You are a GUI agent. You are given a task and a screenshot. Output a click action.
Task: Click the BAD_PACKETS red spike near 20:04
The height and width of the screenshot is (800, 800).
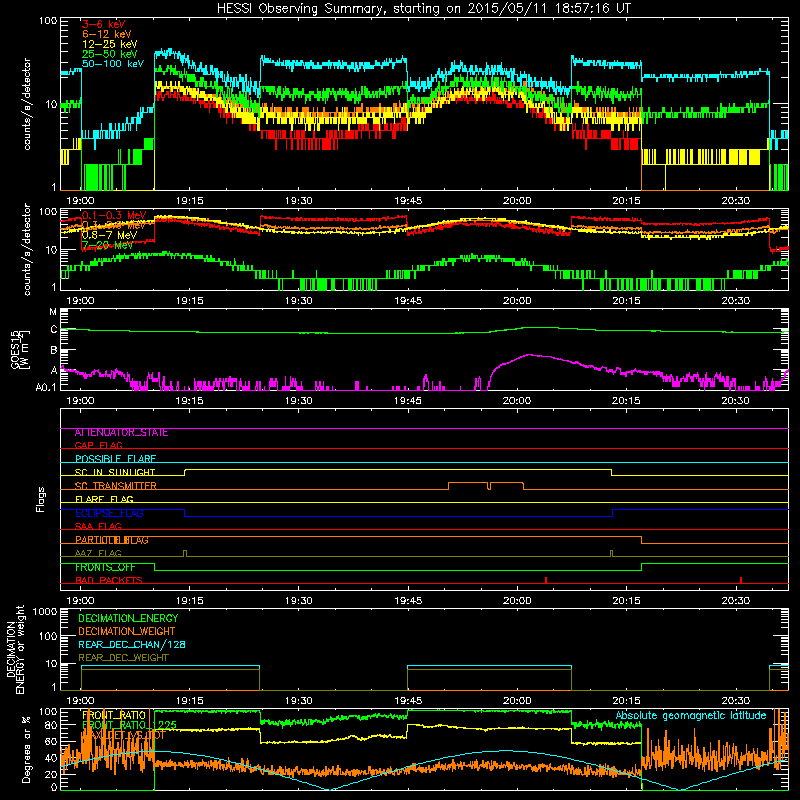[x=546, y=580]
